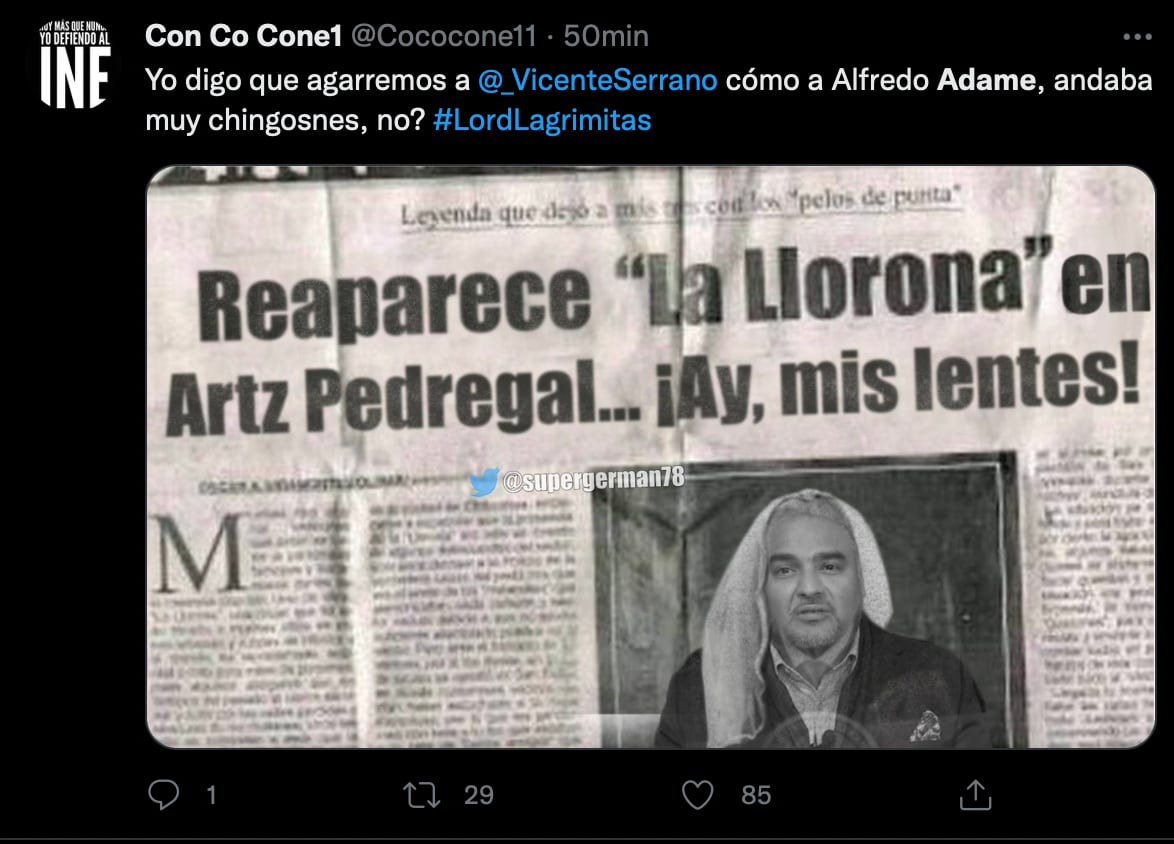
Task: Like the tweet with heart icon
Action: pyautogui.click(x=697, y=795)
